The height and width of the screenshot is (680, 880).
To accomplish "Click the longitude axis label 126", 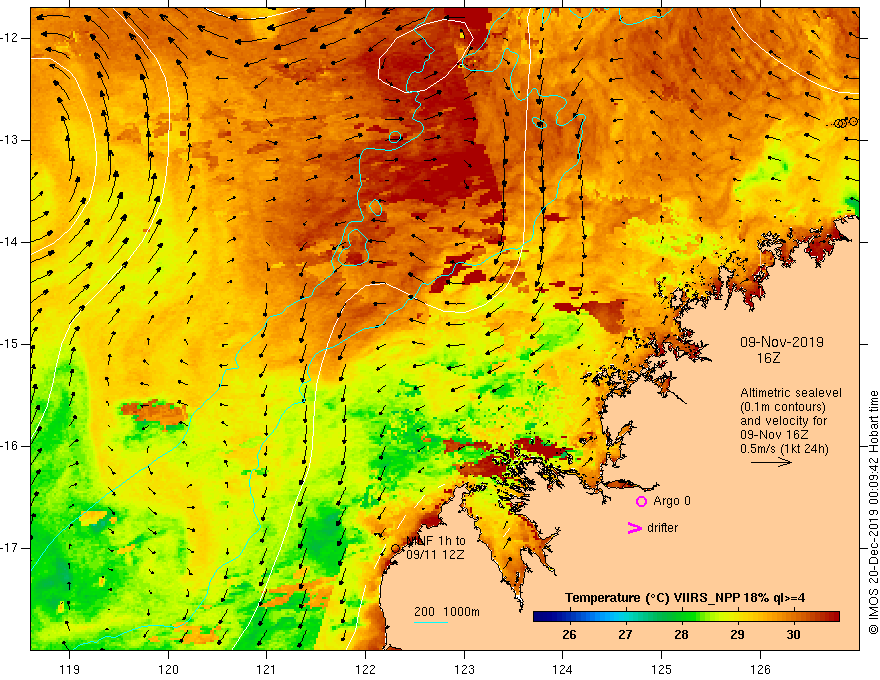I will click(x=760, y=669).
